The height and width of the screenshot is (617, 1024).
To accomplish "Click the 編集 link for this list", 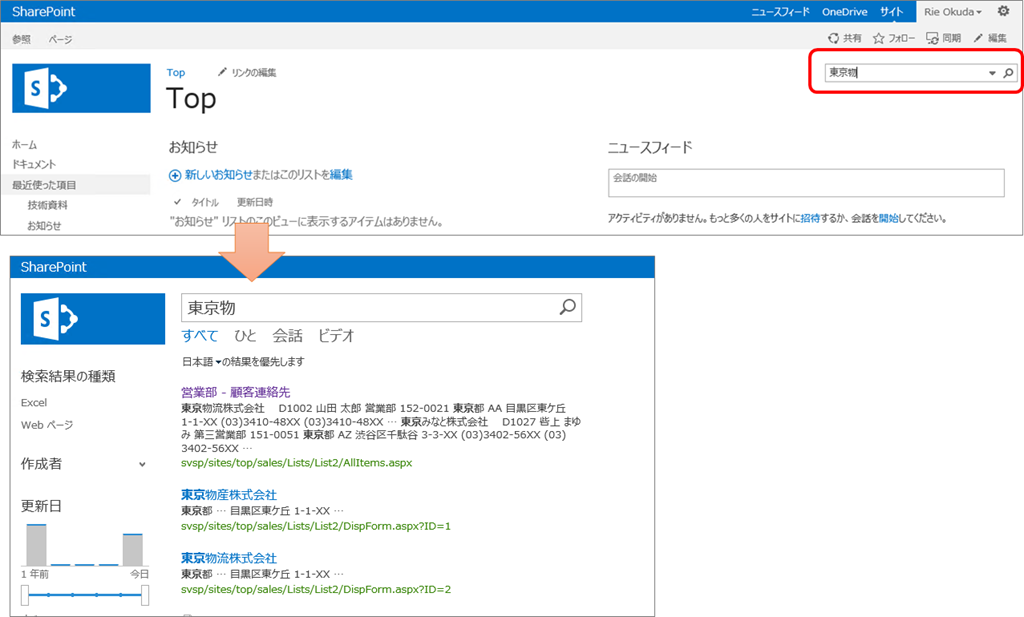I will (x=341, y=175).
